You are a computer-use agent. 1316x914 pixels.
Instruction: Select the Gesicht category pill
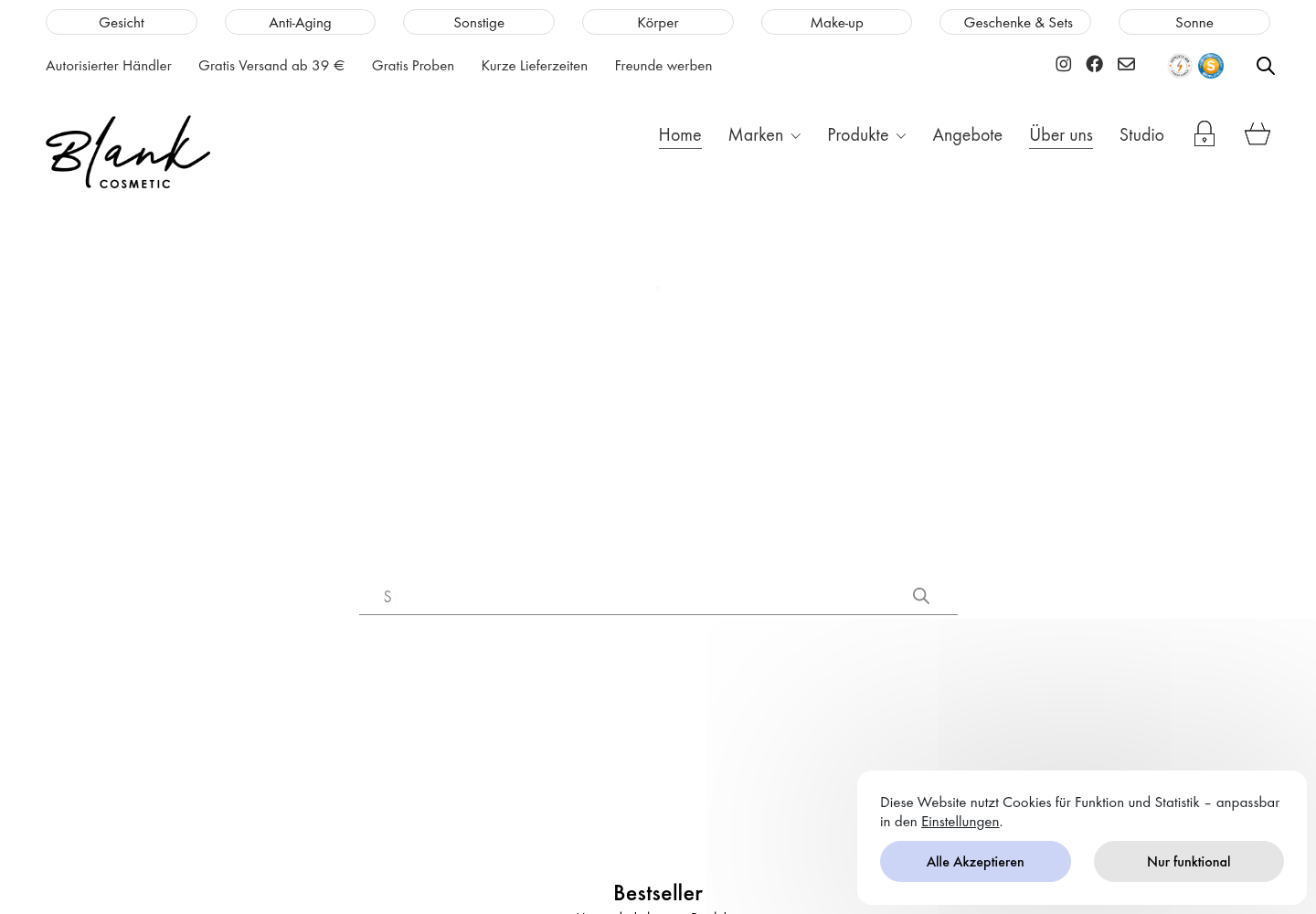(122, 22)
